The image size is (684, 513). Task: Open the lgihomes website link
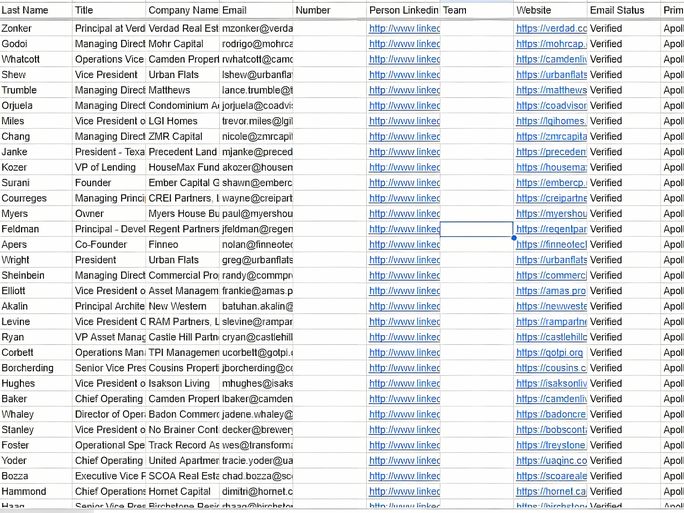[x=551, y=121]
